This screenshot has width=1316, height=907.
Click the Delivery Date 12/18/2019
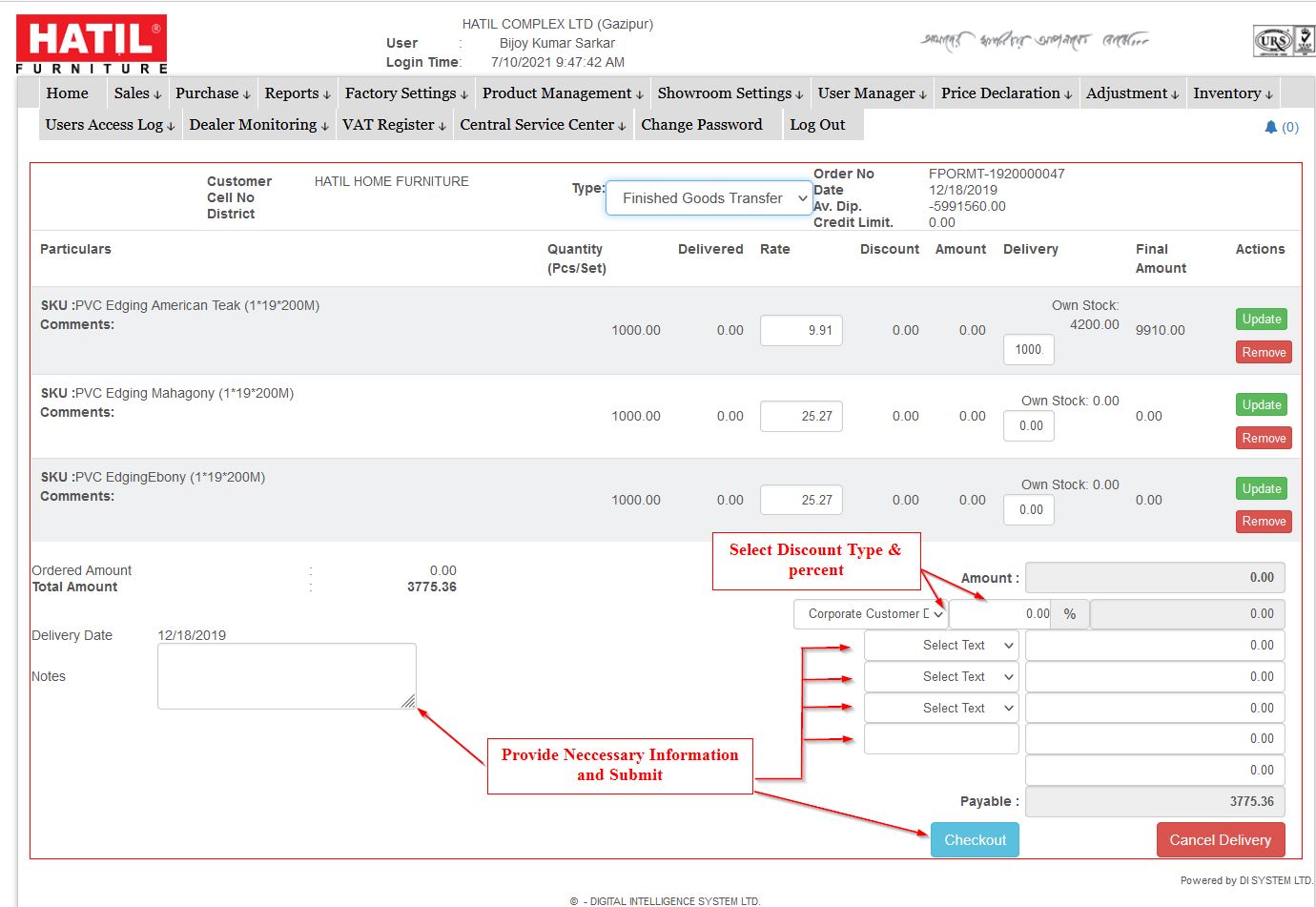click(192, 636)
